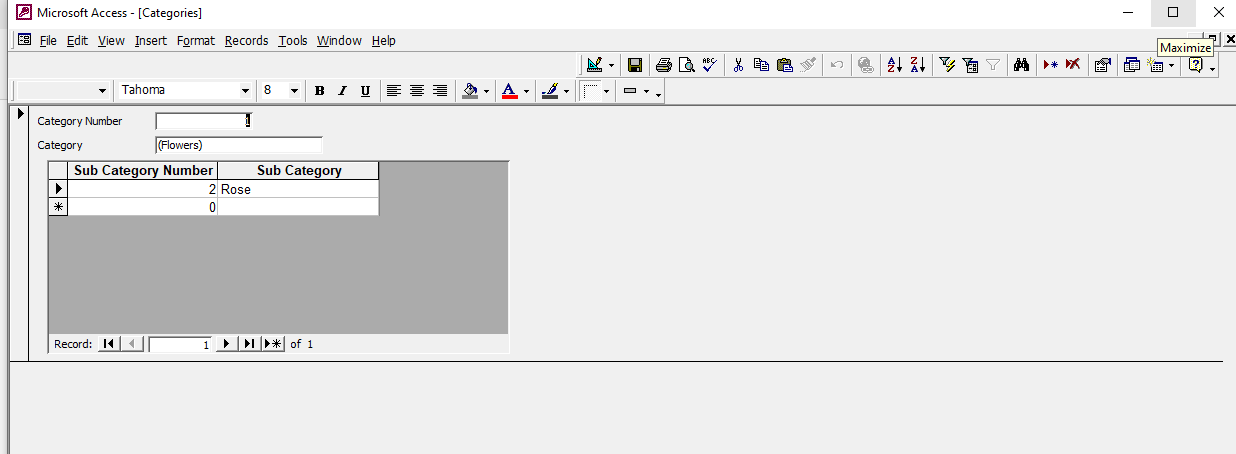Click the Microsoft Access Help icon

[x=1195, y=65]
